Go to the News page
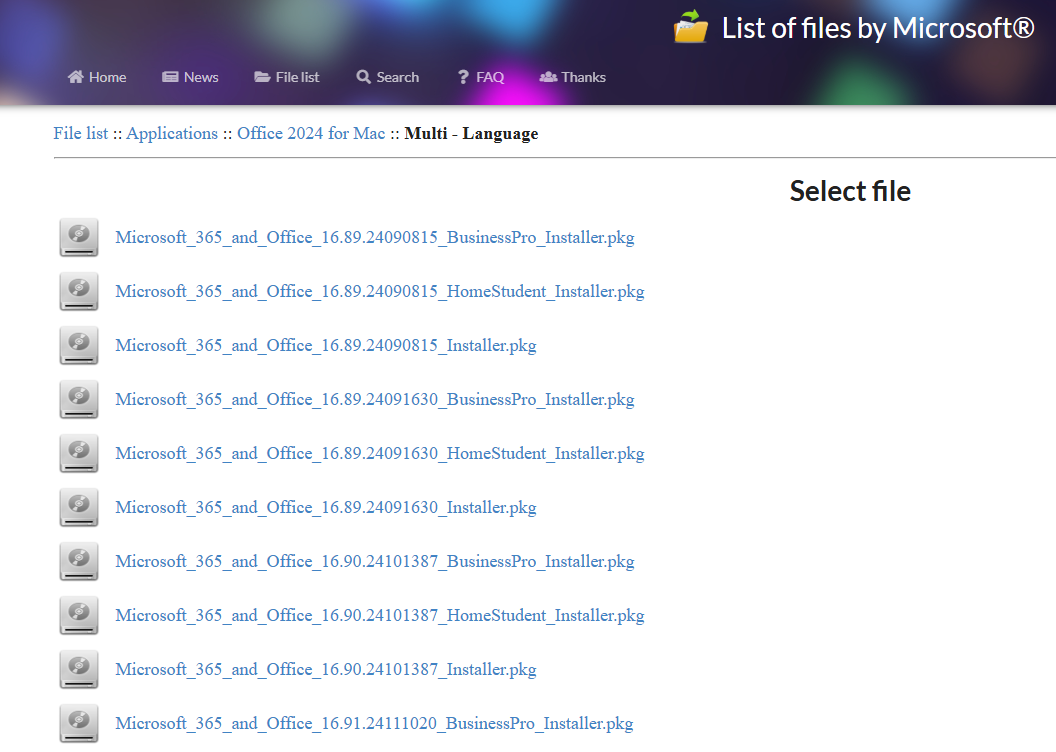 190,77
